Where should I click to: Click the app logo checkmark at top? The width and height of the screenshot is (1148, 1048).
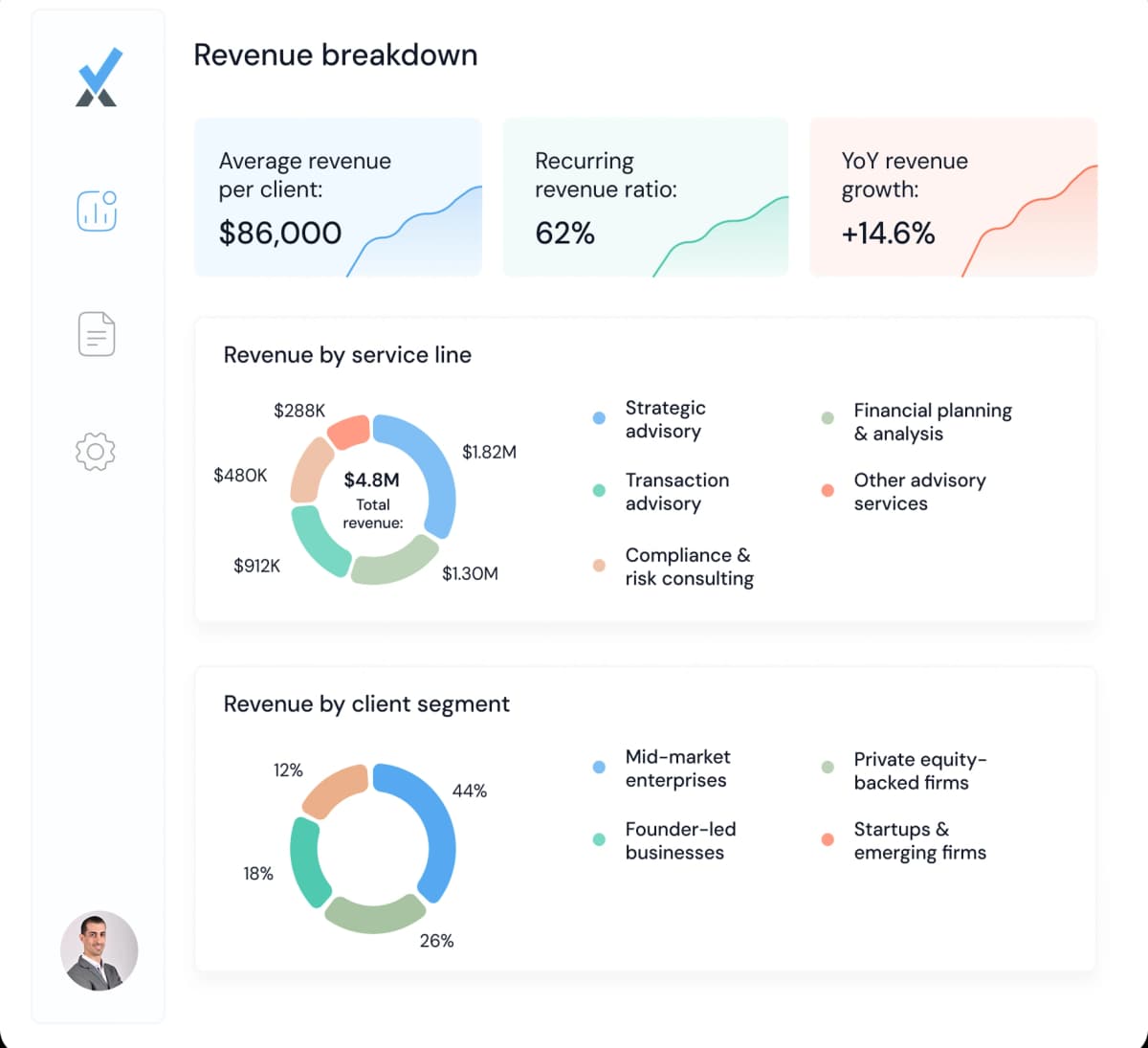[x=96, y=77]
